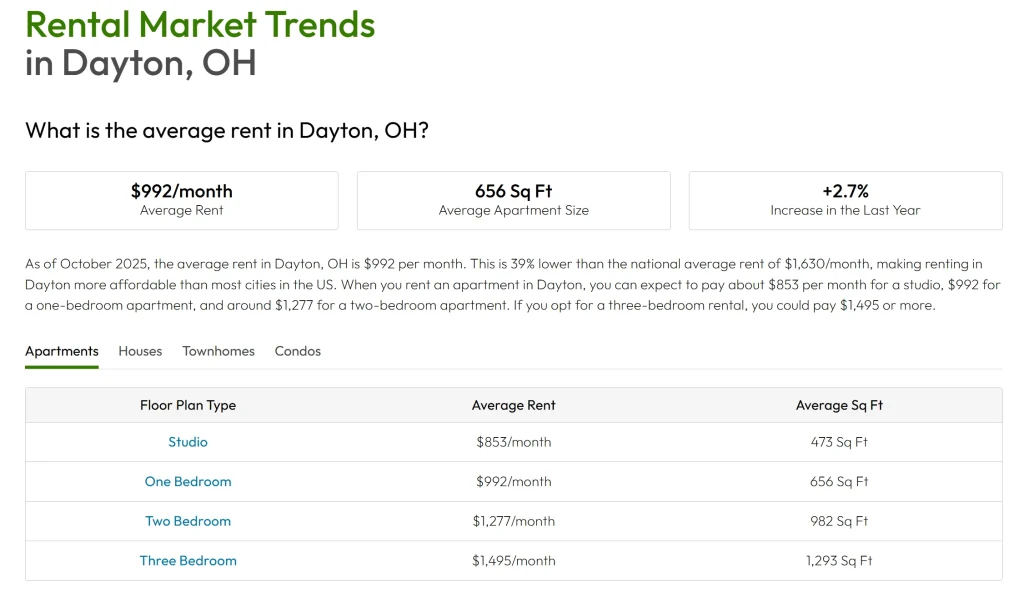This screenshot has width=1024, height=593.
Task: Click the Average Rent column header
Action: [x=514, y=405]
